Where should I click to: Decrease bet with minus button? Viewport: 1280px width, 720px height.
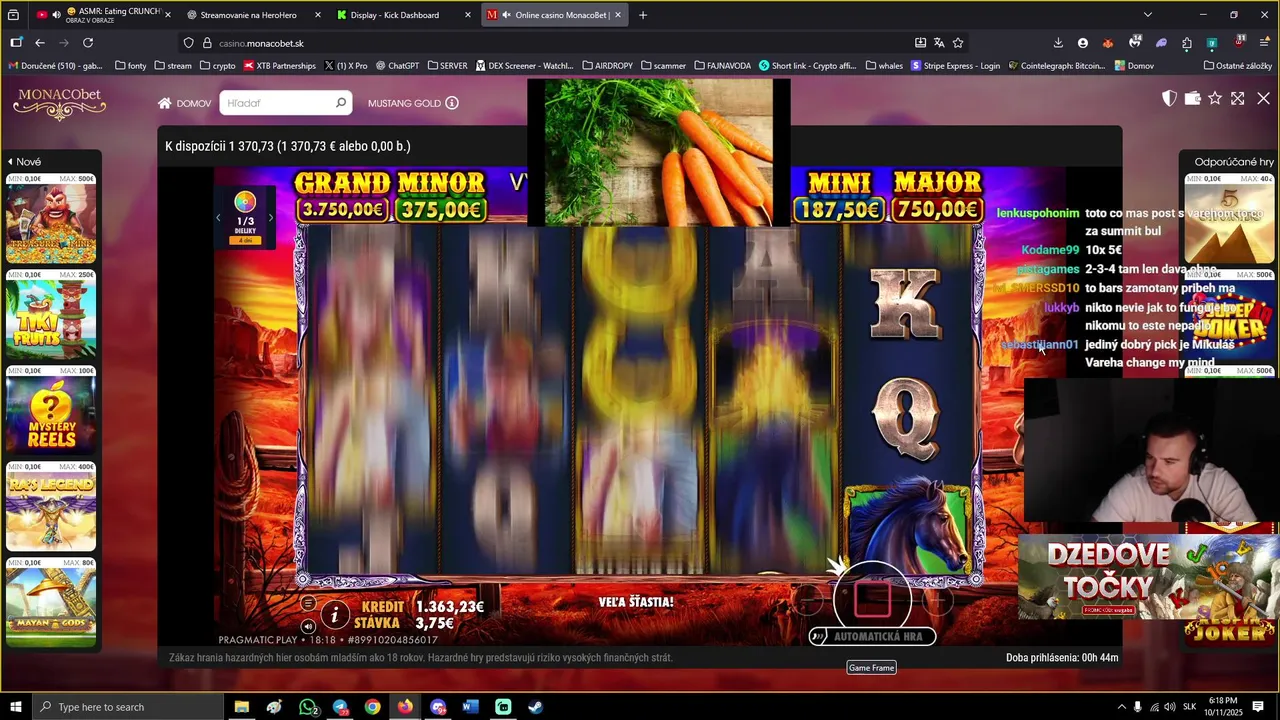click(x=808, y=599)
